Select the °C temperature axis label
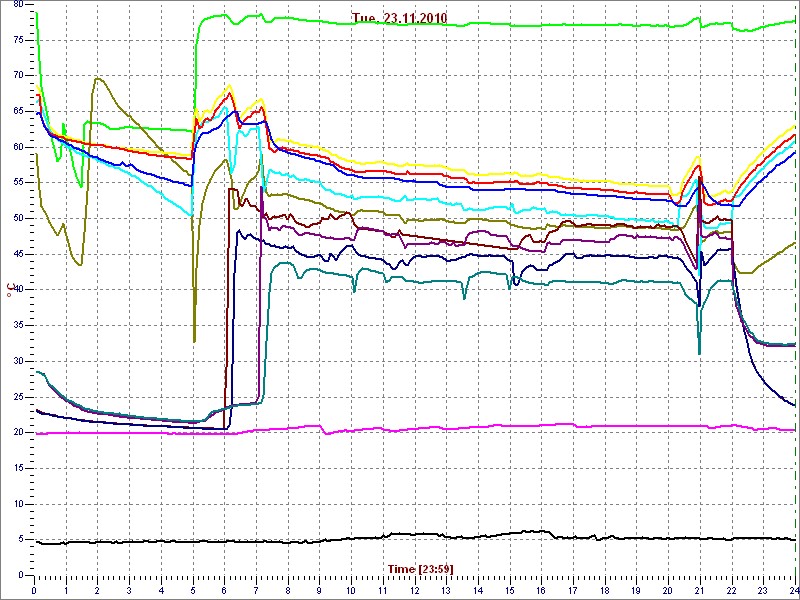The image size is (800, 600). click(x=10, y=289)
